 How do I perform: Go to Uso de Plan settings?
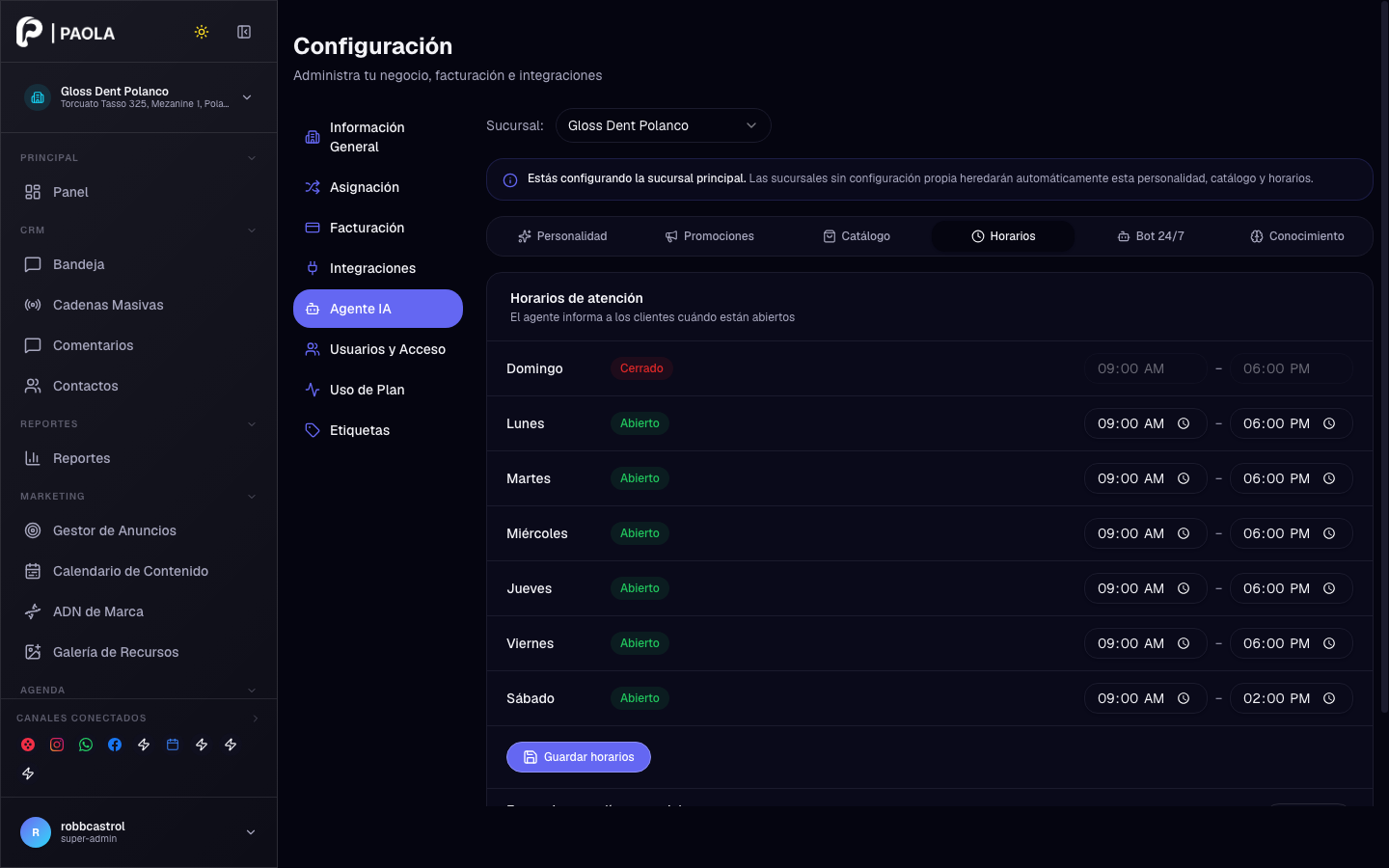pos(378,390)
